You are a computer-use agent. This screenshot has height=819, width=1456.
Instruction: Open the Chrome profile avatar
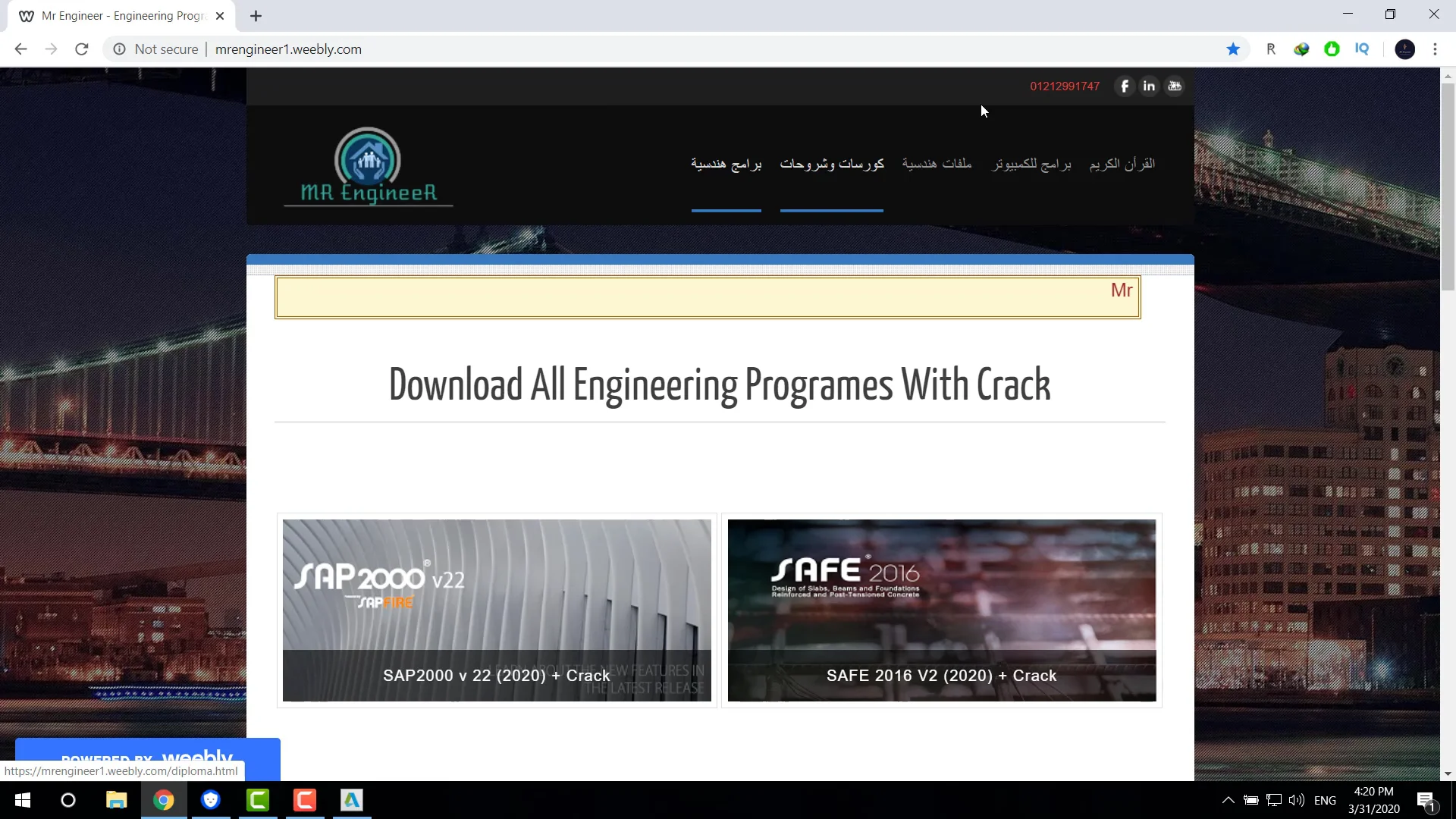[1404, 49]
